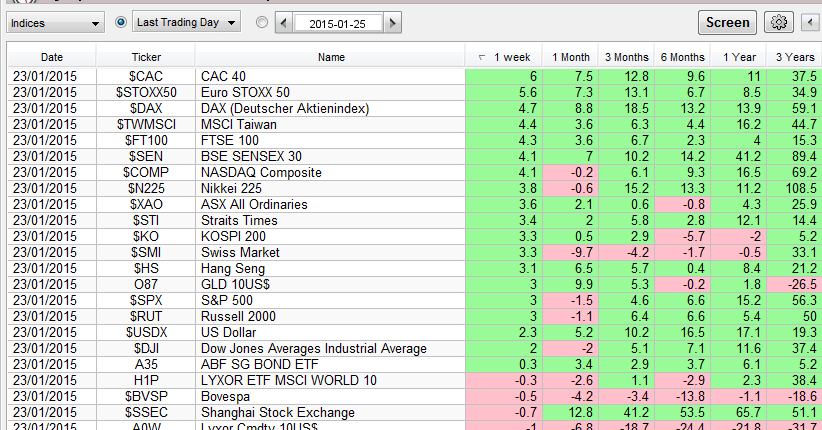Click the $SSEC ticker cell
Screen dimensions: 822x430
(146, 412)
